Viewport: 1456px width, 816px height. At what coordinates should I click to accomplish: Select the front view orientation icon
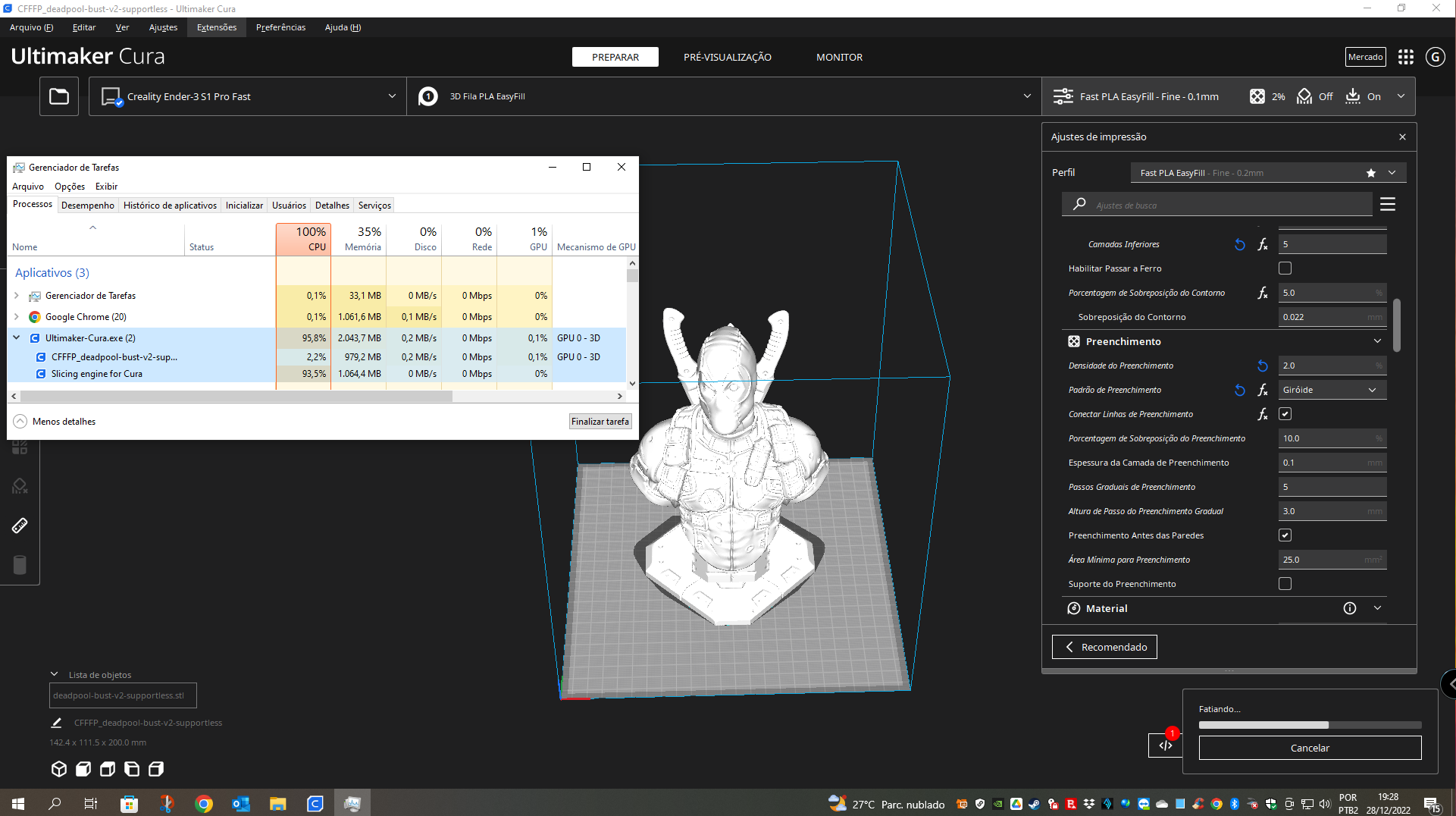point(83,769)
